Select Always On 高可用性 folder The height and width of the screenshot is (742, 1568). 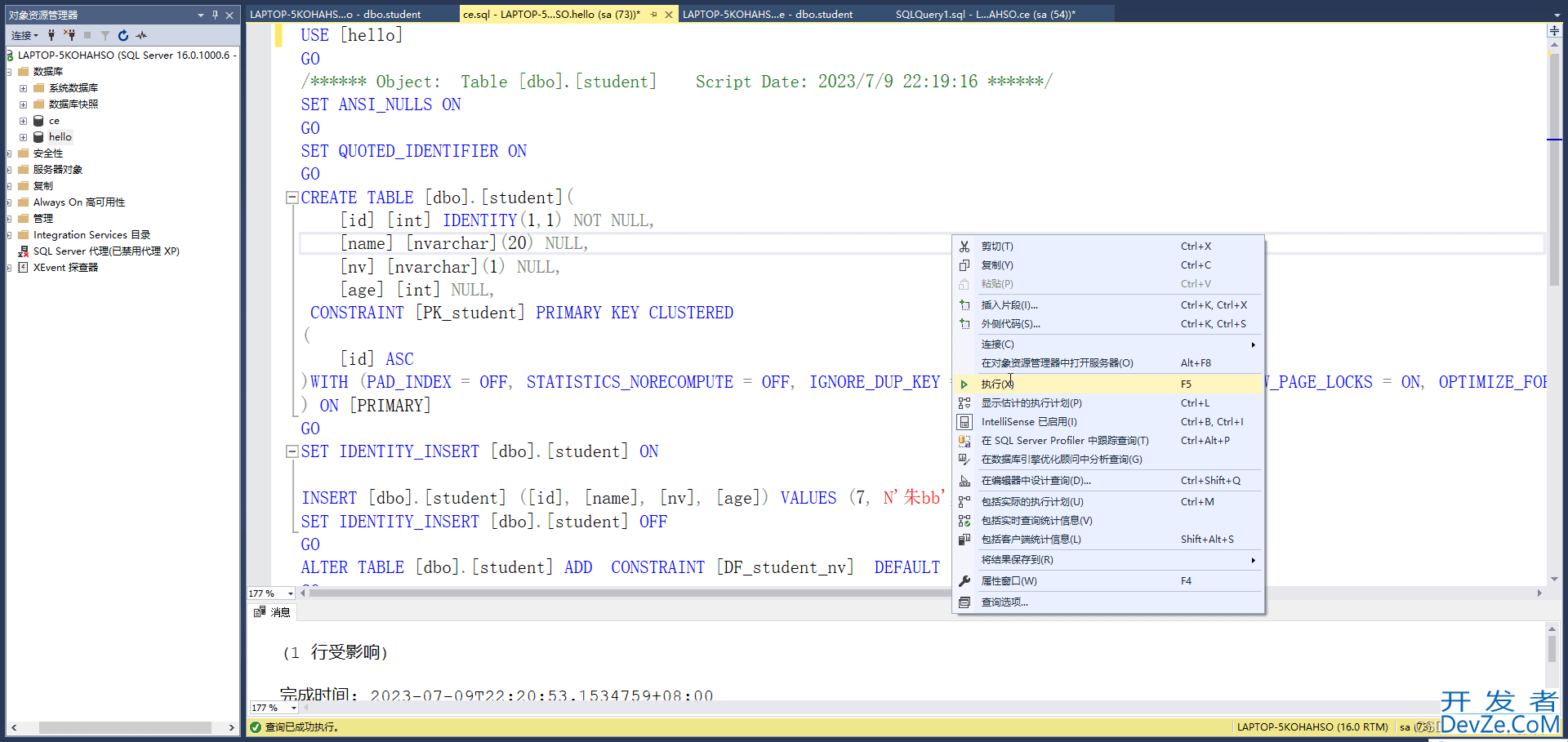tap(79, 202)
